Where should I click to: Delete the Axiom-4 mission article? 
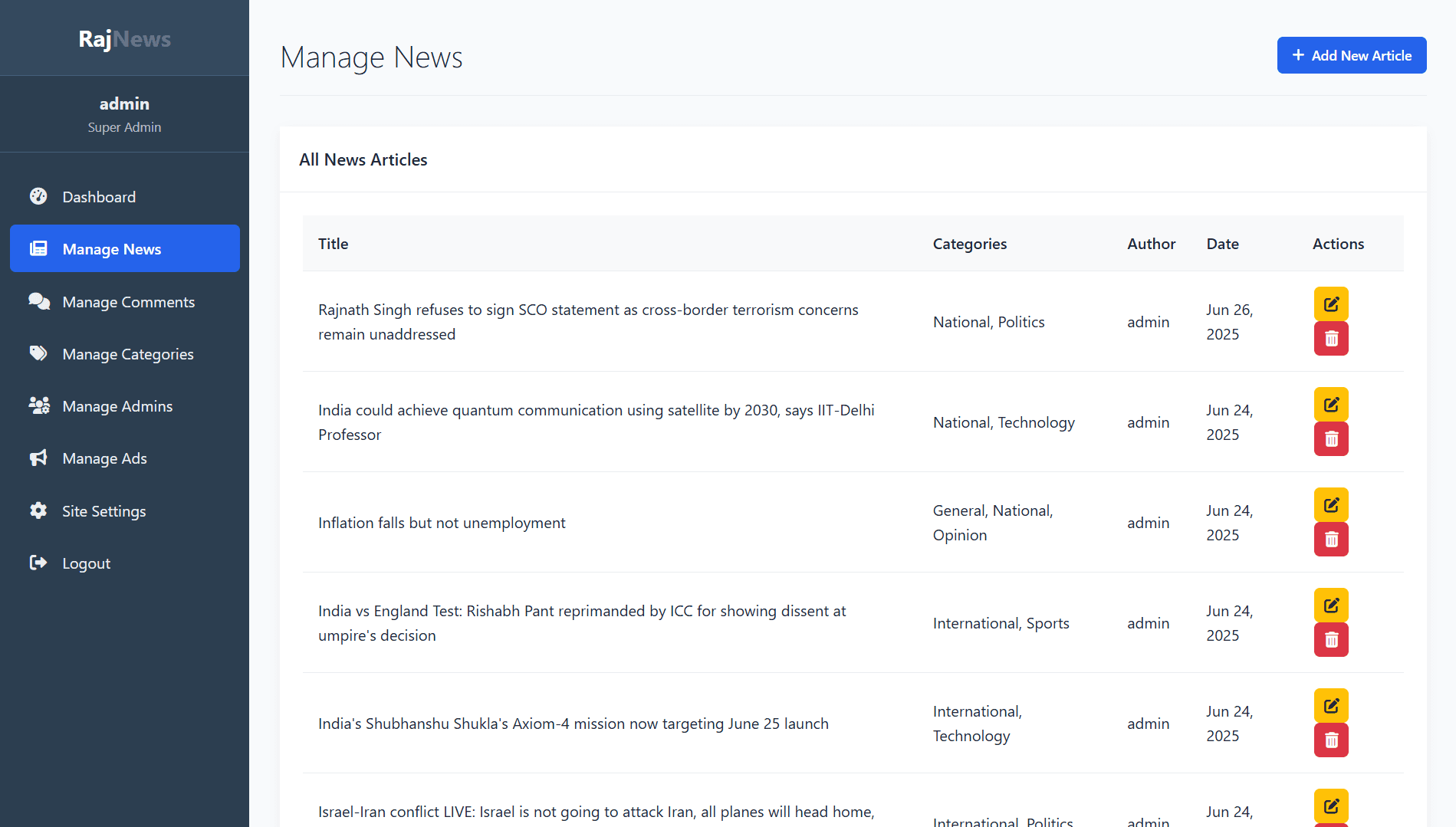coord(1331,740)
